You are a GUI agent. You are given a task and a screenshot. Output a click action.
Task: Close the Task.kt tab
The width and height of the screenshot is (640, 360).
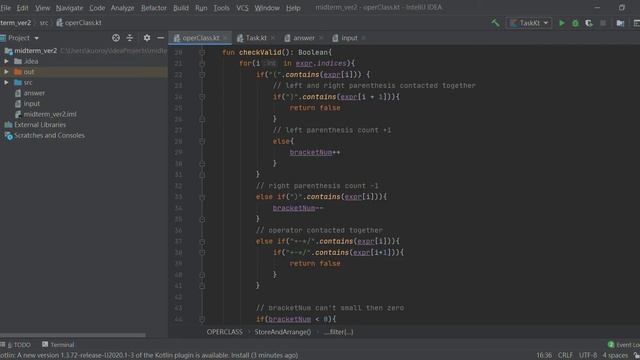click(273, 38)
